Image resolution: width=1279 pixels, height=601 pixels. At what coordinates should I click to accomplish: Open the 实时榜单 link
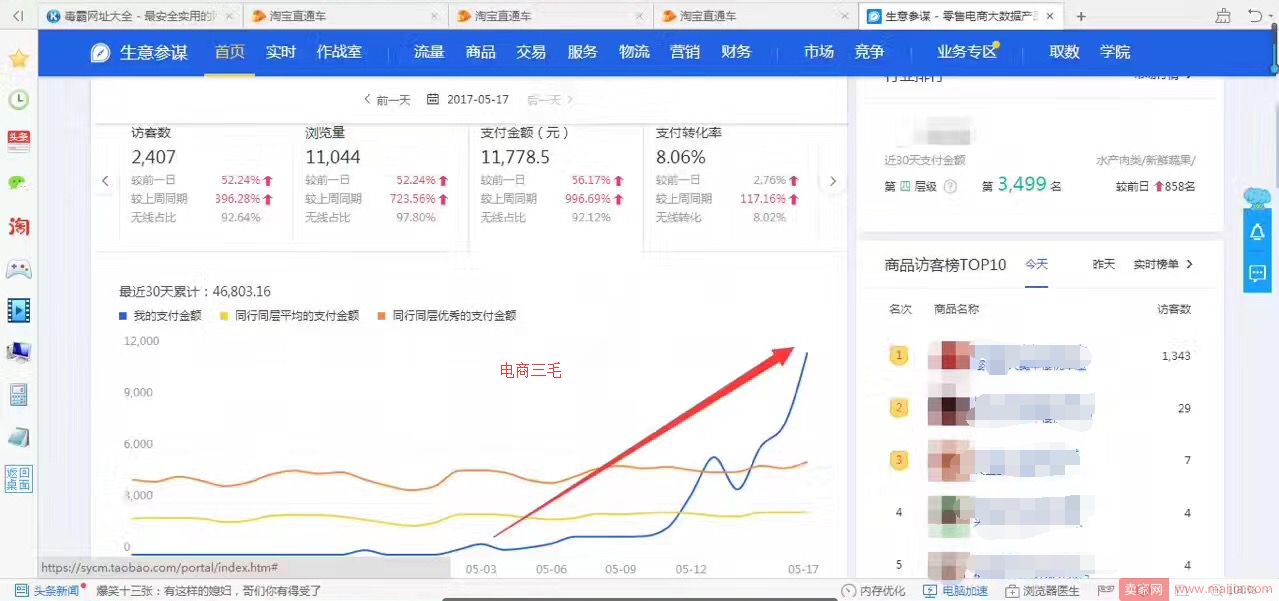[x=1163, y=264]
